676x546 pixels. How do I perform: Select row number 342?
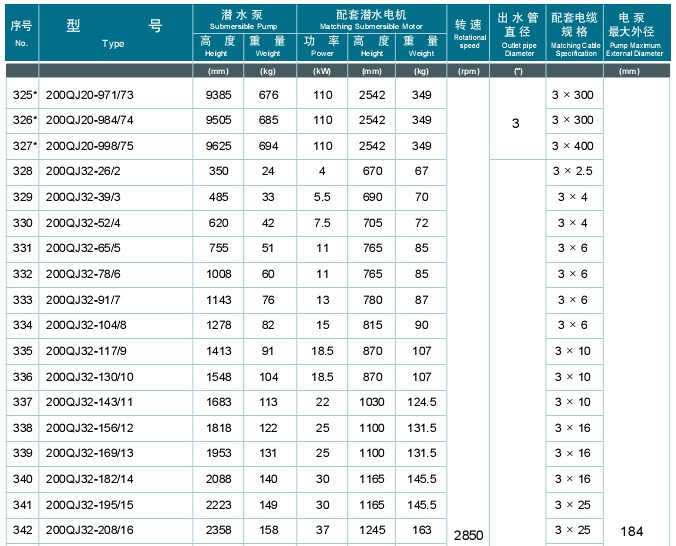tap(22, 529)
